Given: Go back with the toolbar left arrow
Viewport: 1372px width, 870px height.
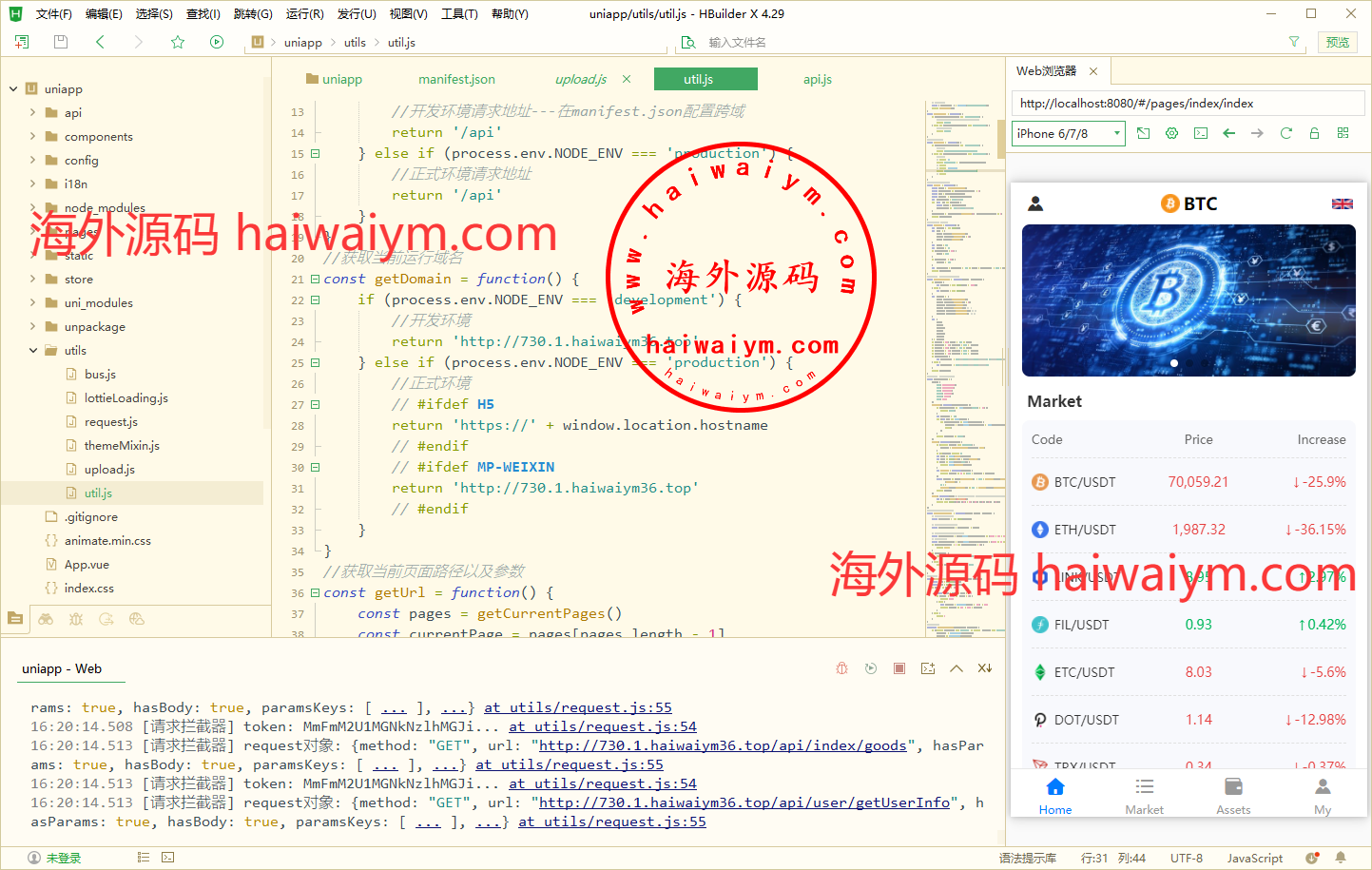Looking at the screenshot, I should (x=100, y=42).
